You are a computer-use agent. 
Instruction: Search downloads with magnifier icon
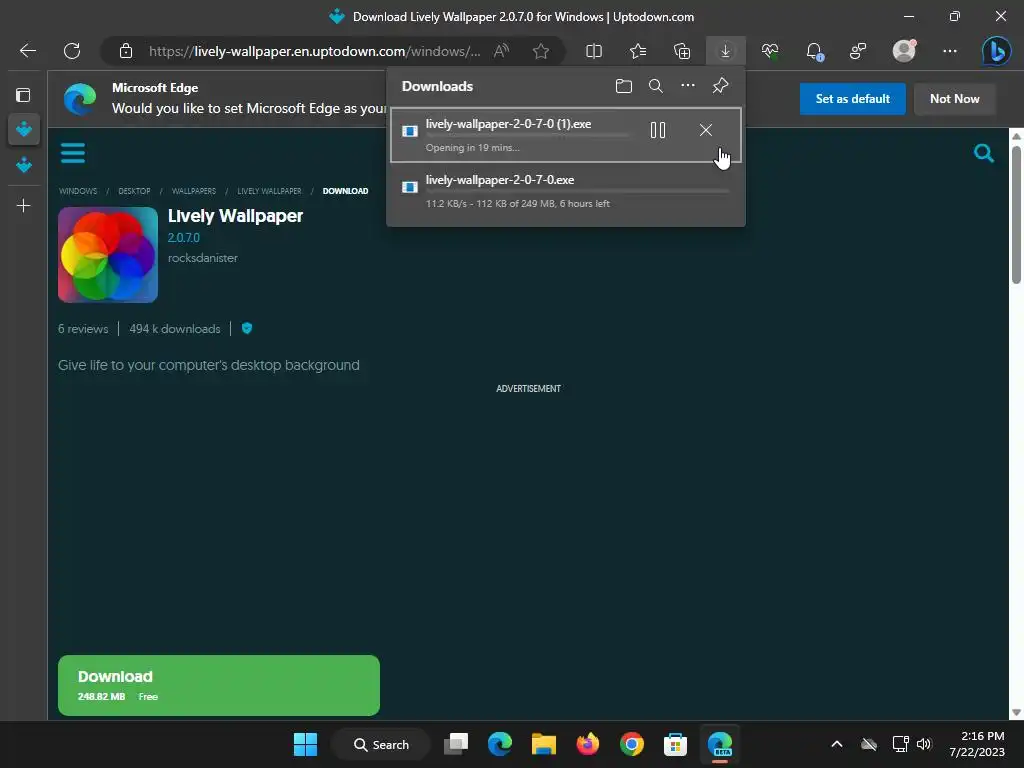[x=656, y=86]
